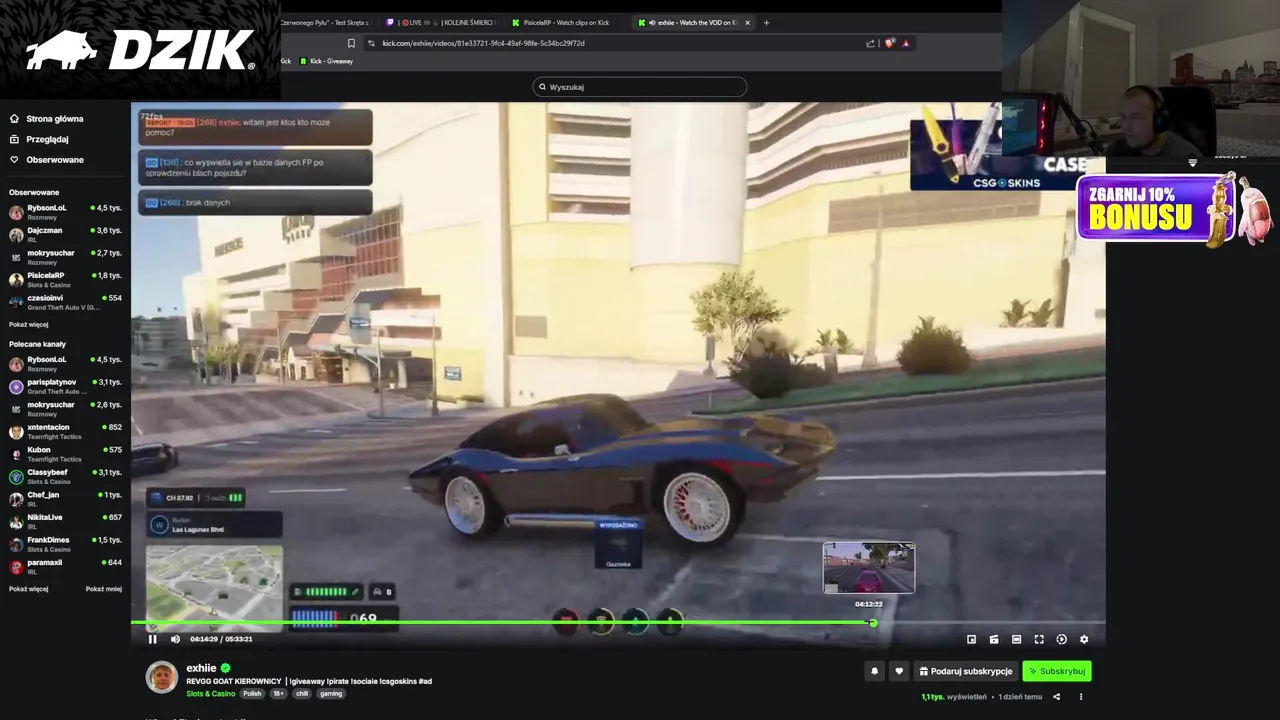The image size is (1280, 720).
Task: Open Slots & Casino category link
Action: (210, 693)
